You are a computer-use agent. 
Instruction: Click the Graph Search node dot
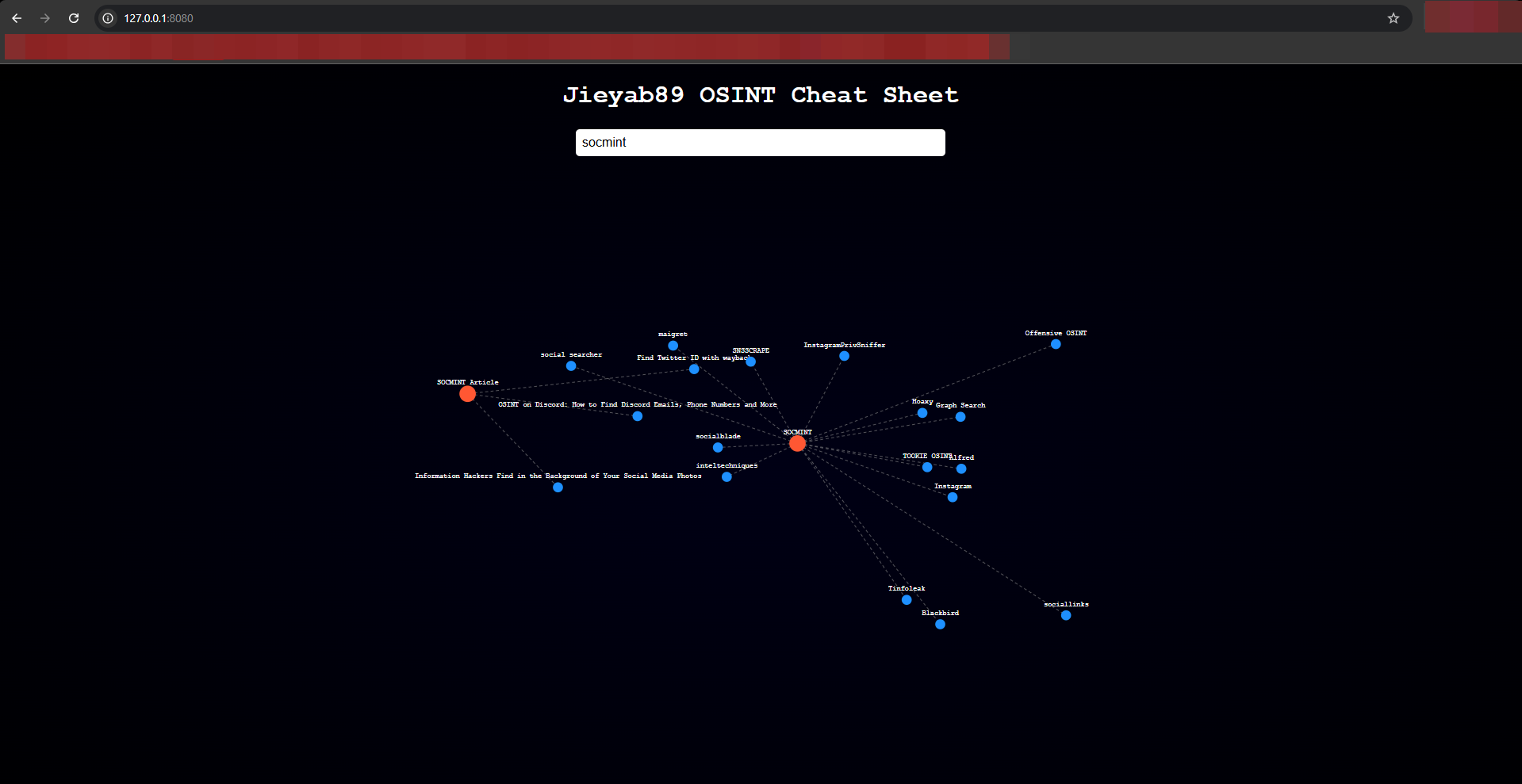(960, 417)
